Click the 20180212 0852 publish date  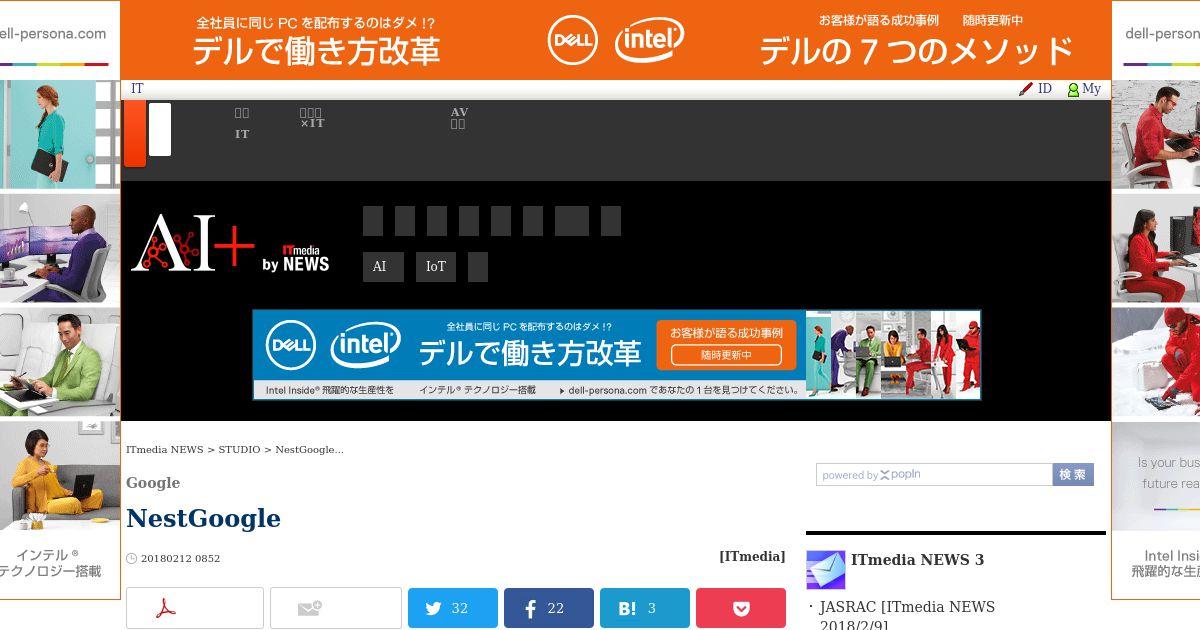coord(180,559)
